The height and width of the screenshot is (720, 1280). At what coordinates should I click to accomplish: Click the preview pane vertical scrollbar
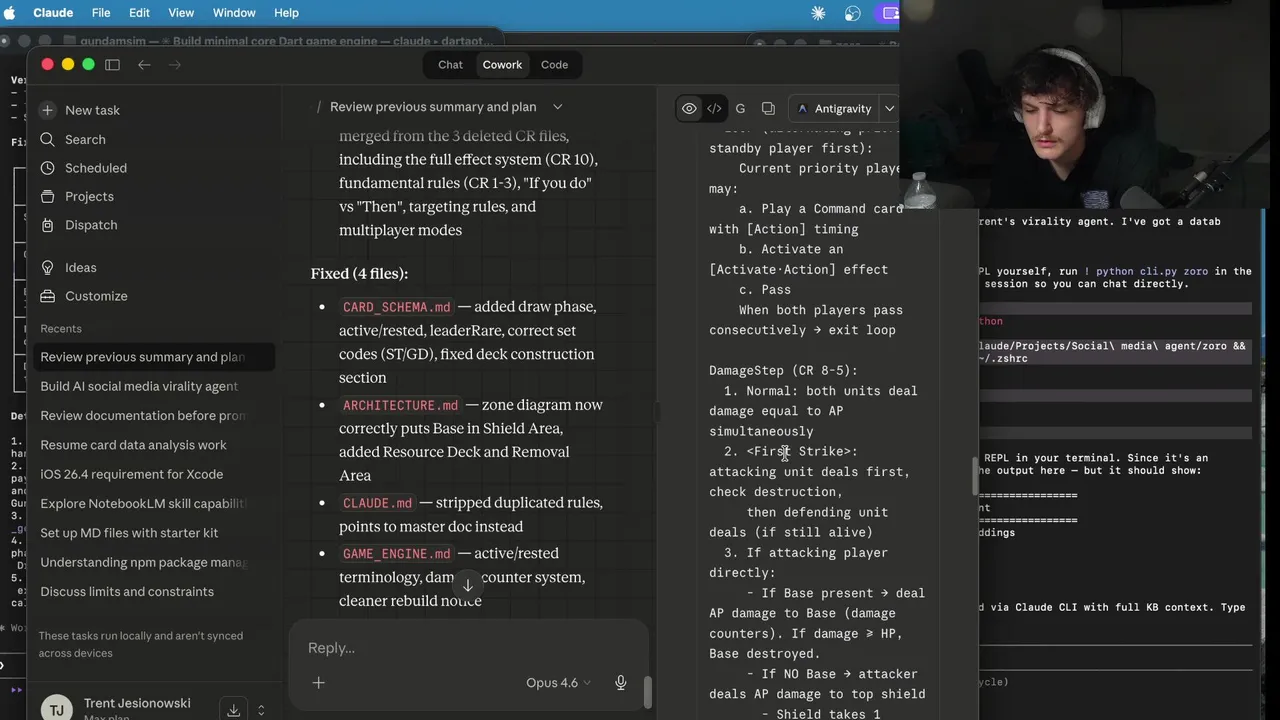point(976,476)
